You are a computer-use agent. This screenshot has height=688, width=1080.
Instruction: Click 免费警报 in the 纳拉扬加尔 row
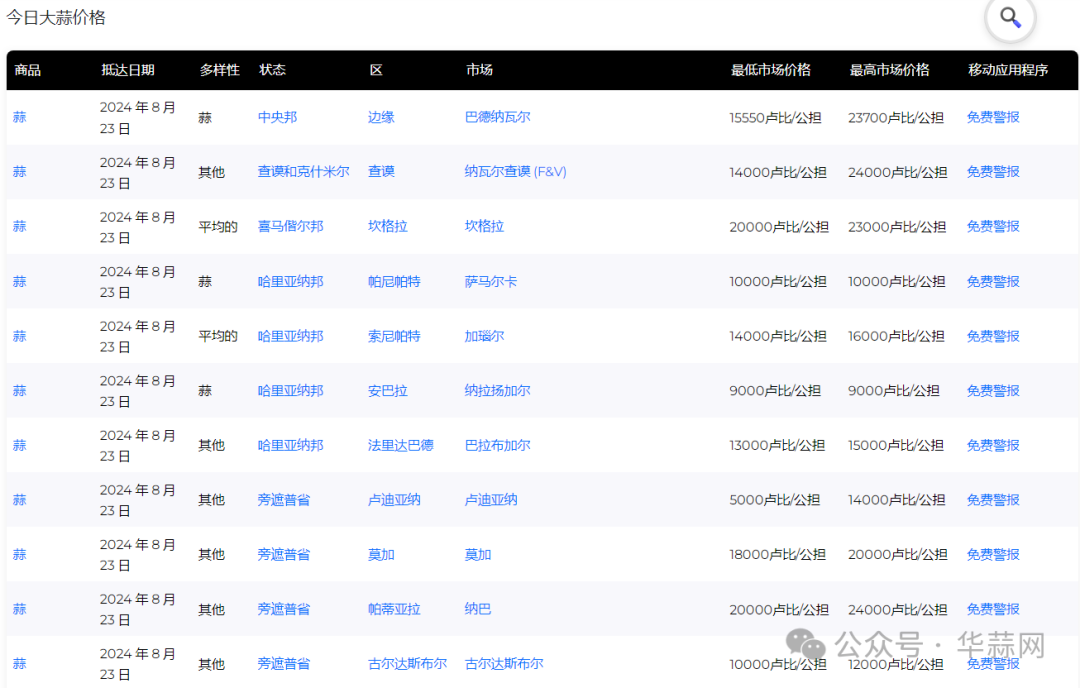point(993,390)
